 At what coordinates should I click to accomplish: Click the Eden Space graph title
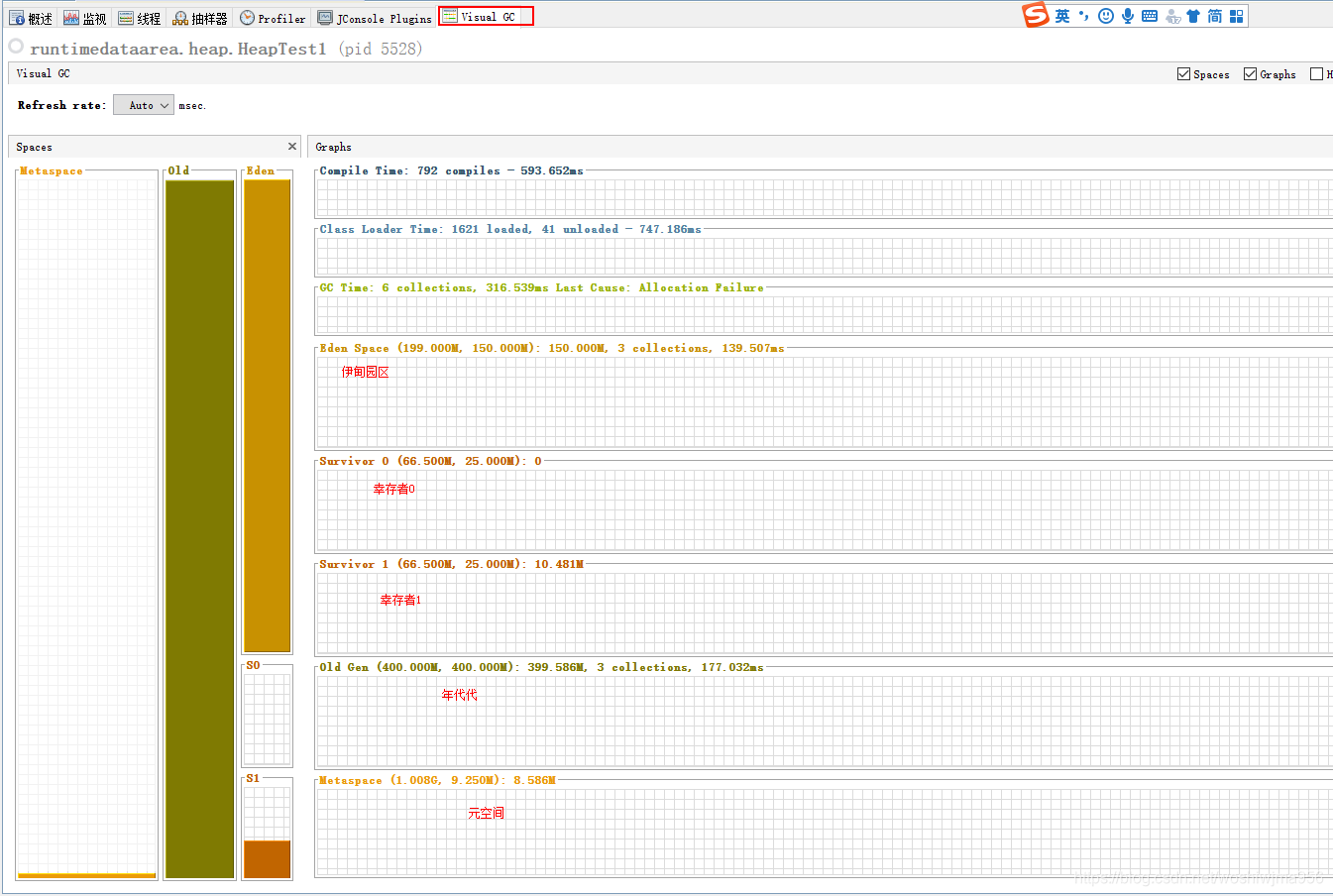[551, 348]
